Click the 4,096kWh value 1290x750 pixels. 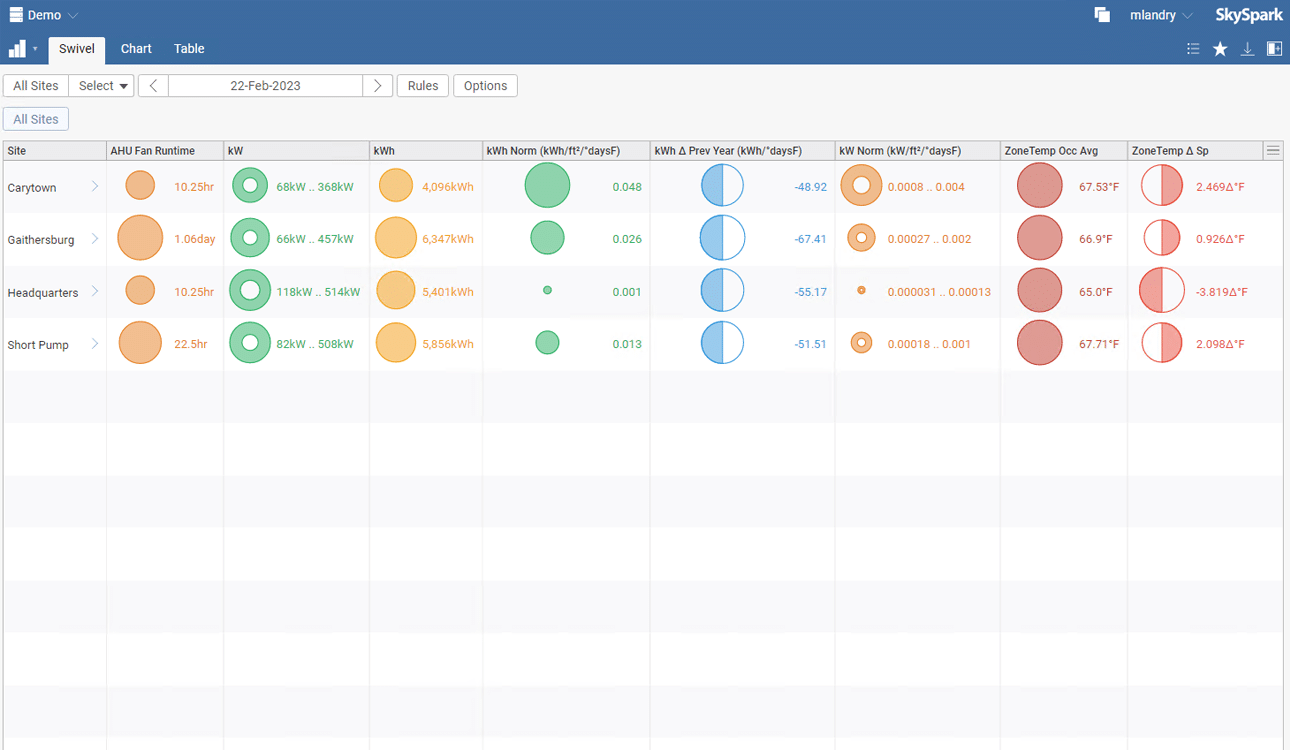(x=448, y=186)
